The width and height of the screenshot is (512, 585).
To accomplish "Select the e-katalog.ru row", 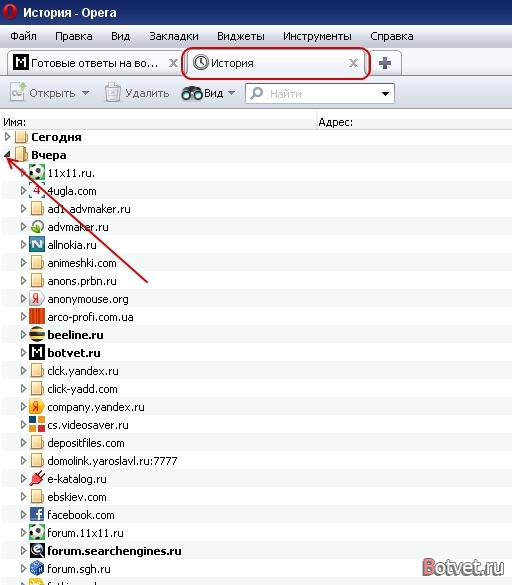I will [x=257, y=479].
